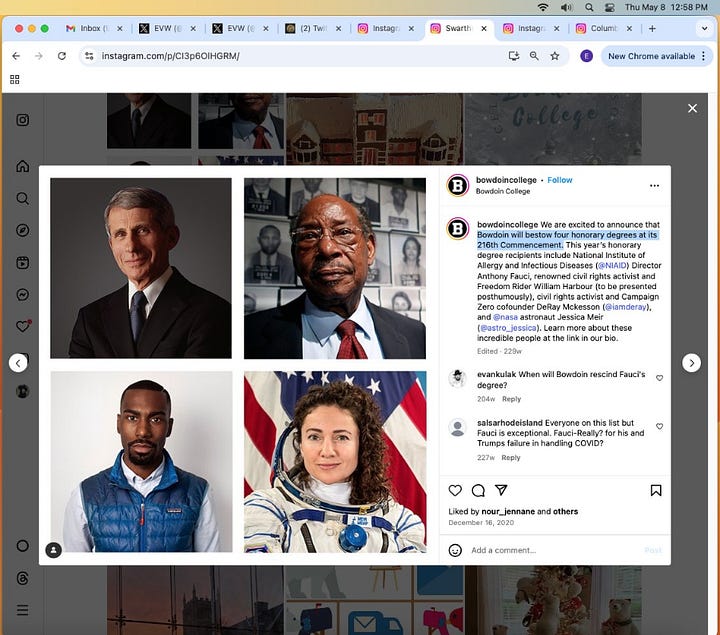Open macOS Spotlight search
The image size is (720, 635).
[589, 7]
